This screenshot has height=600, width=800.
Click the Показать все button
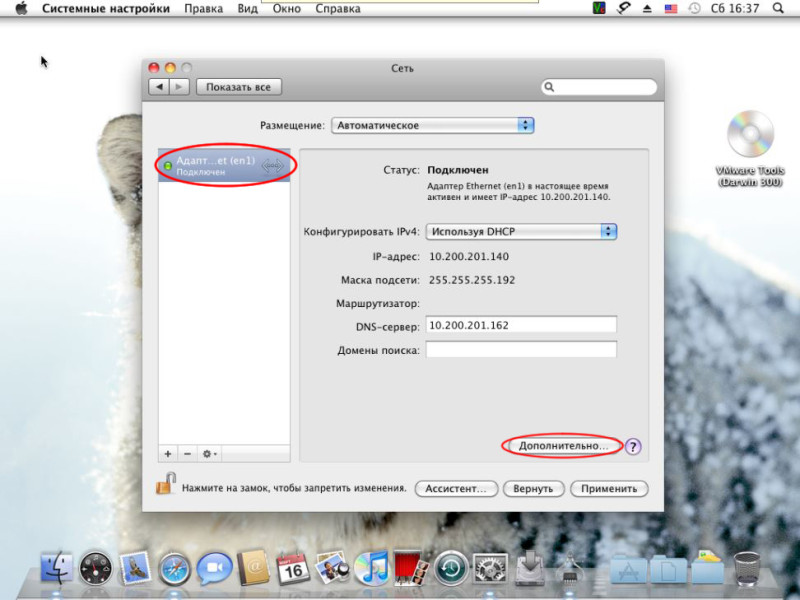click(238, 87)
